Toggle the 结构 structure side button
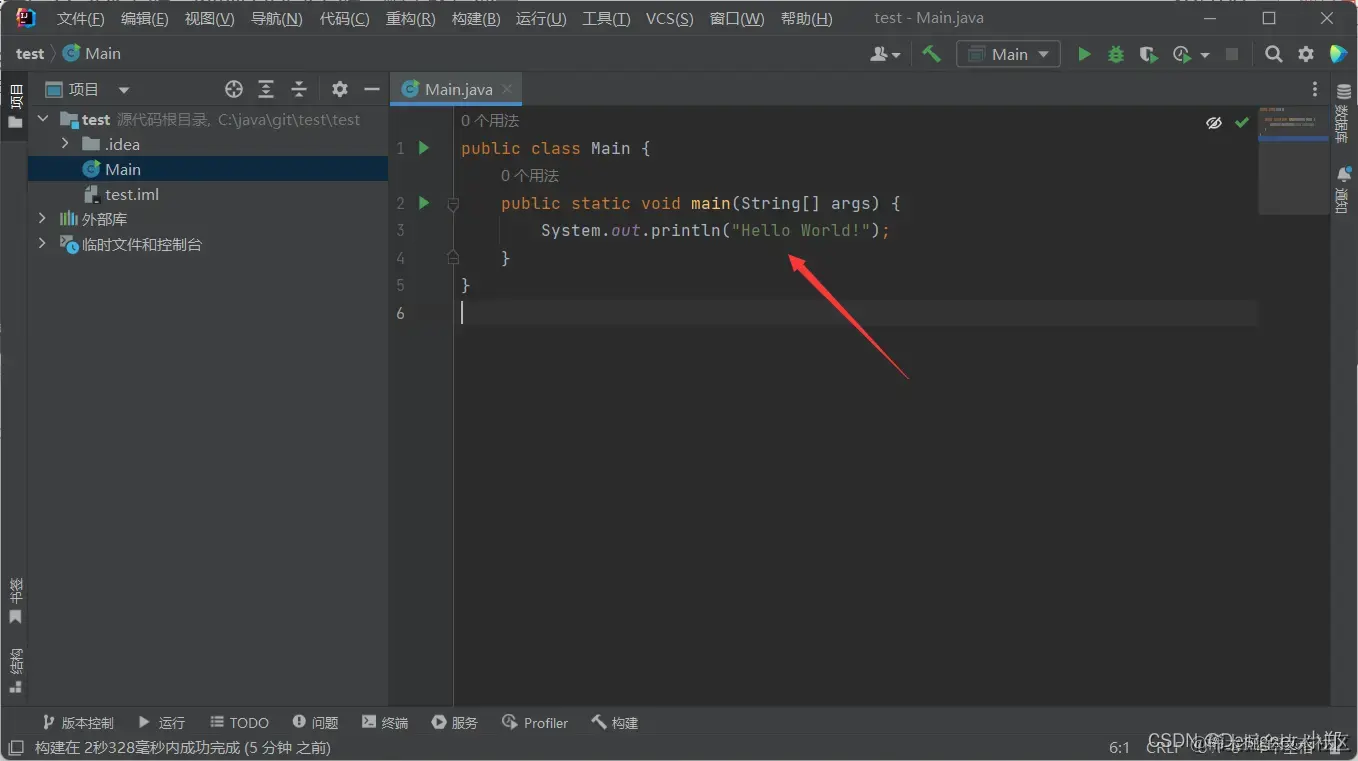Image resolution: width=1358 pixels, height=761 pixels. 15,671
